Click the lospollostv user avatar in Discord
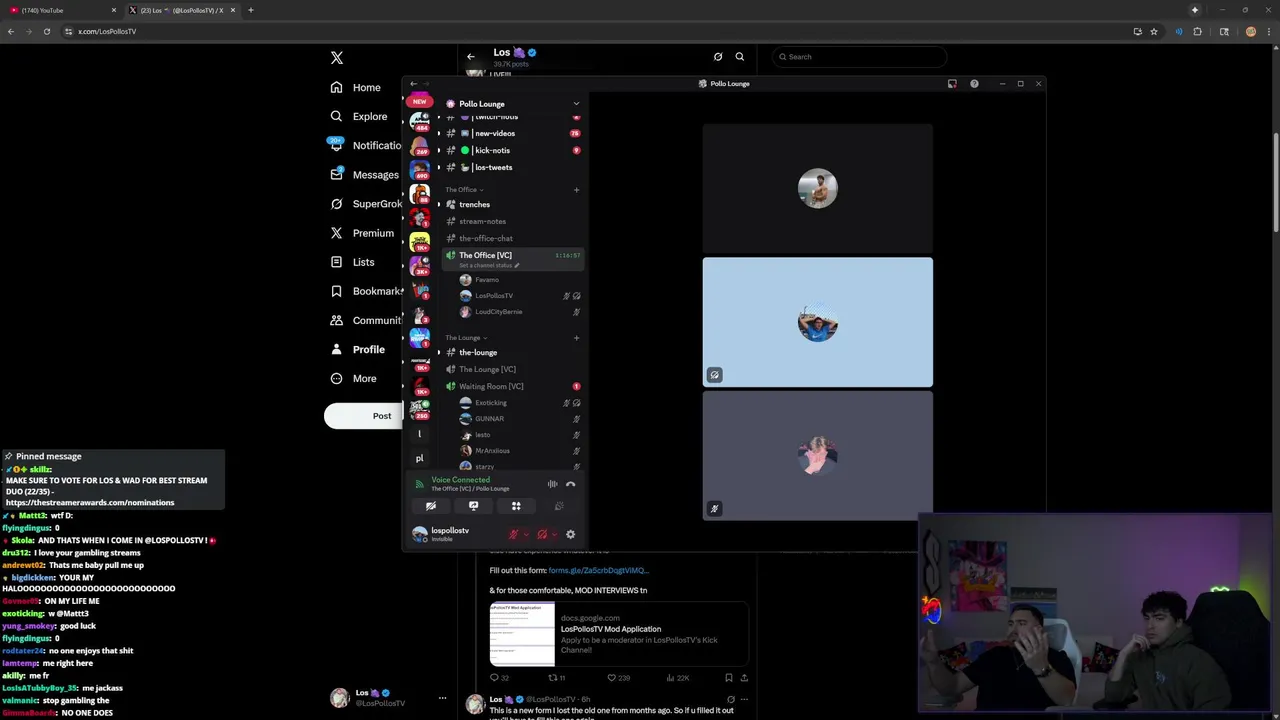The width and height of the screenshot is (1280, 720). coord(420,534)
